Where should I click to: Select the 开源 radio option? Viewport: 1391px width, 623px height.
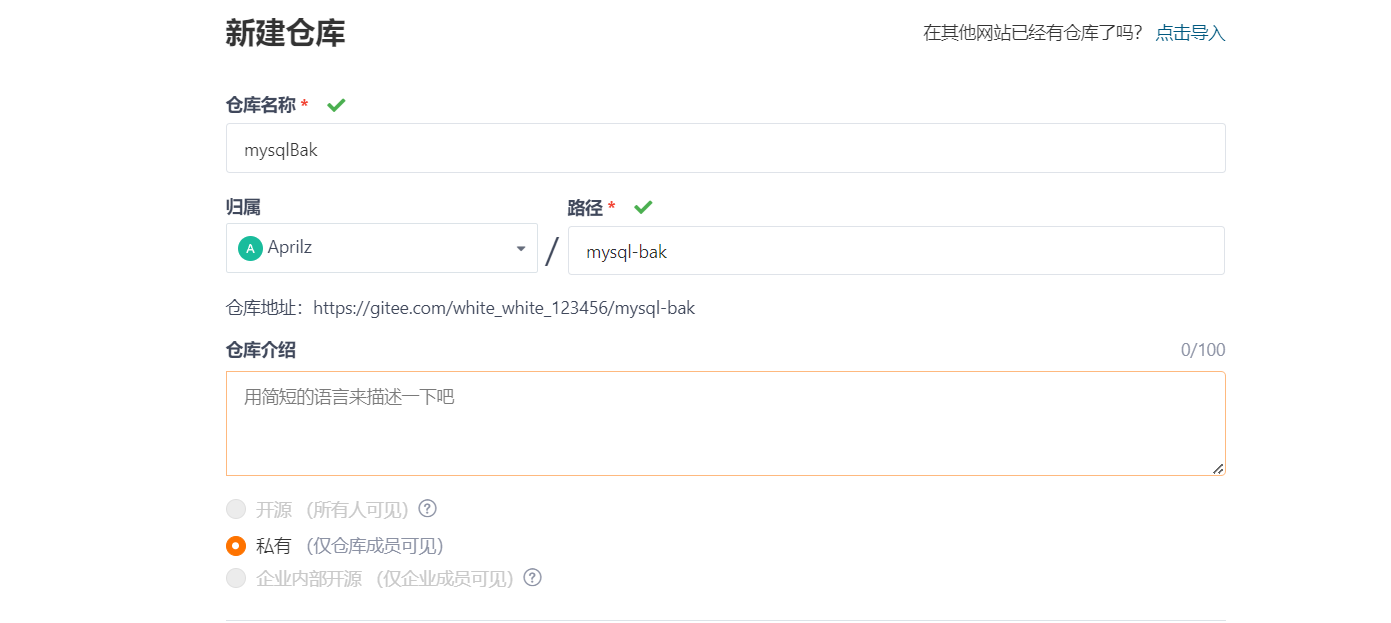pos(236,509)
